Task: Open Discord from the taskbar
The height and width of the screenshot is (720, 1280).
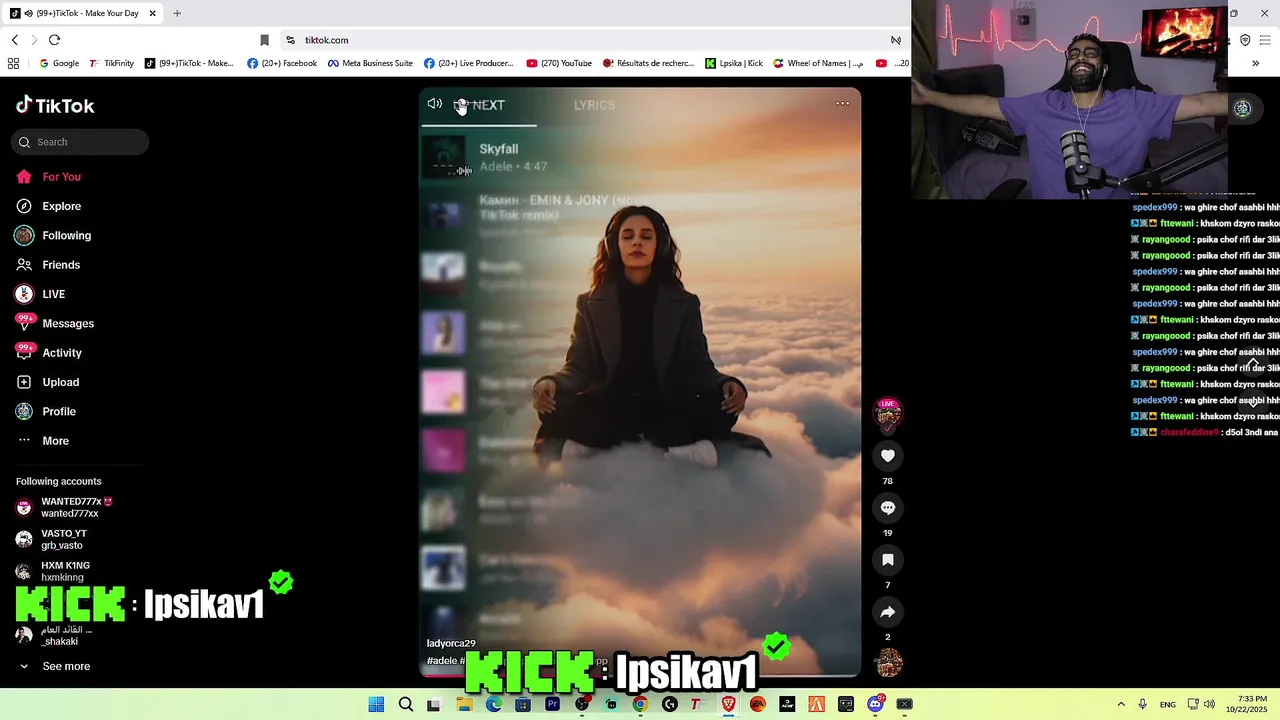Action: pos(875,704)
